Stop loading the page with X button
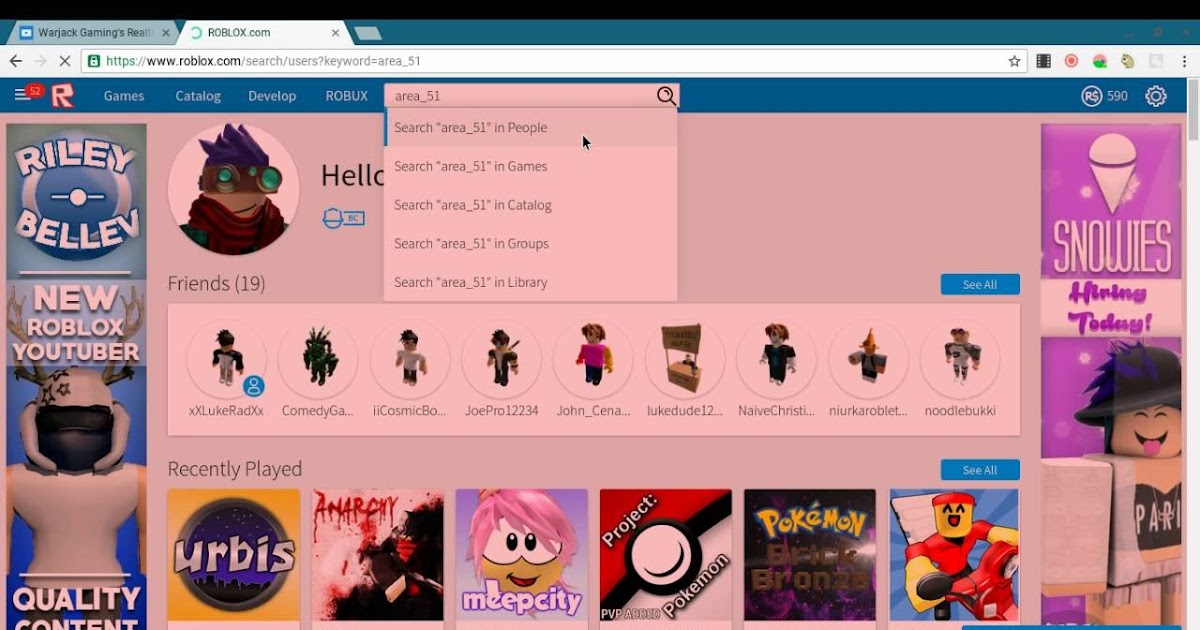The image size is (1200, 630). point(64,61)
